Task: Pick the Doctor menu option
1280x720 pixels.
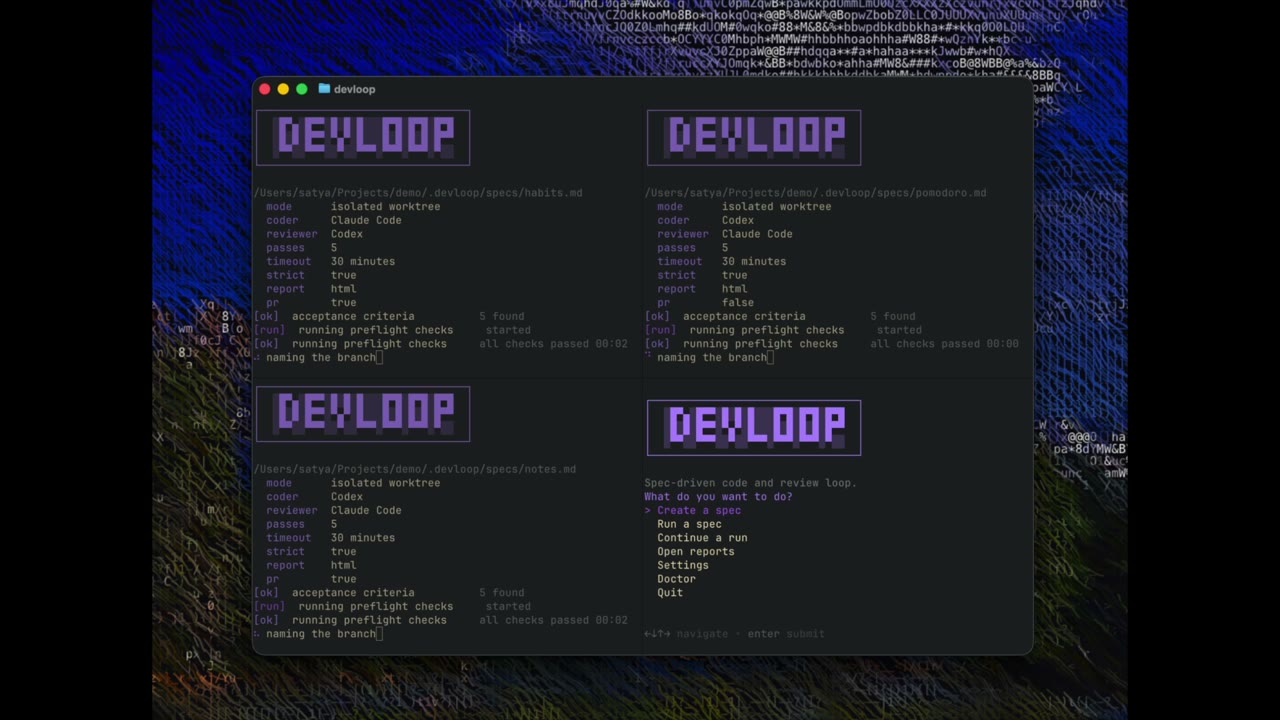Action: tap(676, 579)
